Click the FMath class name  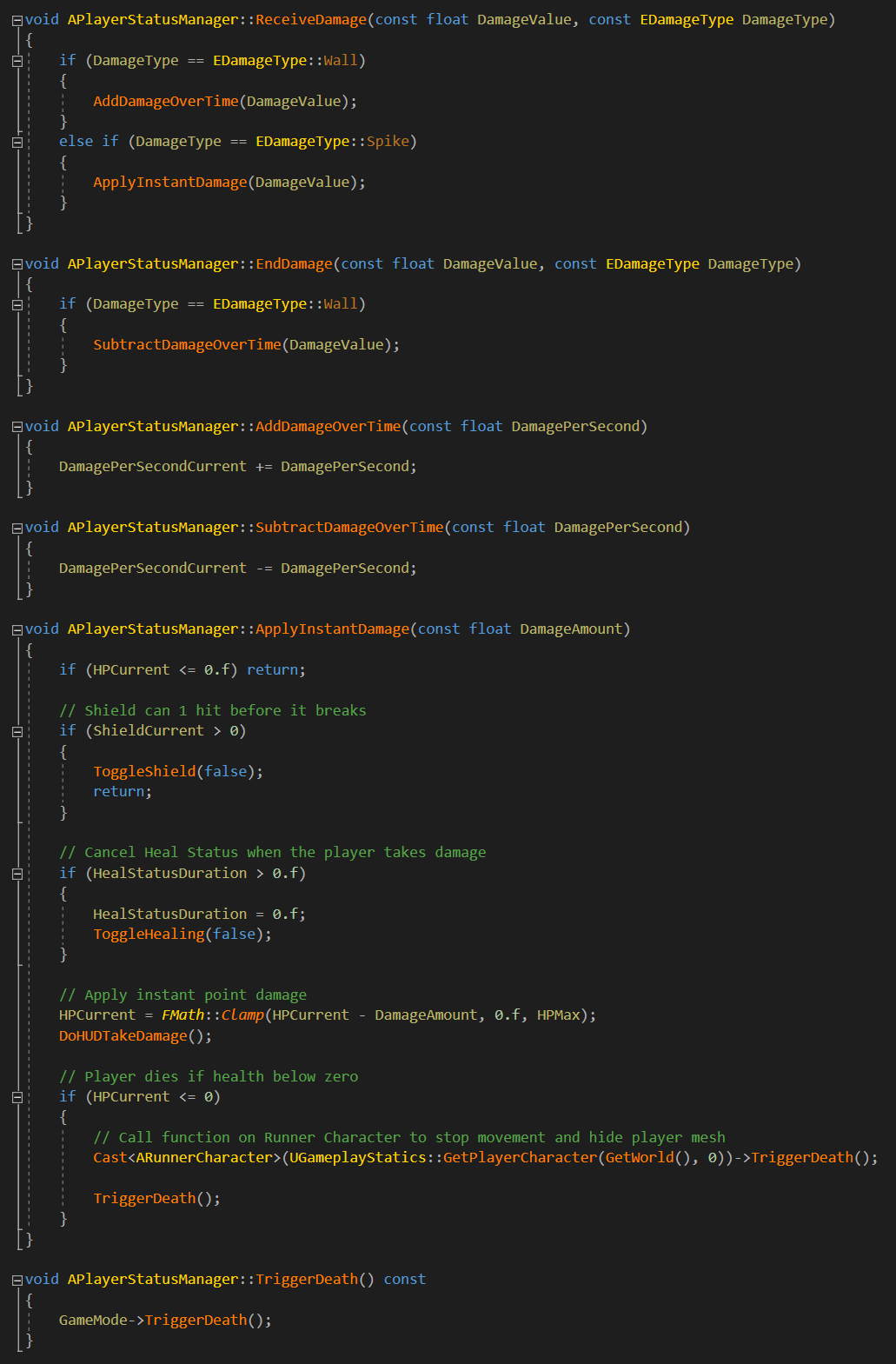183,1015
